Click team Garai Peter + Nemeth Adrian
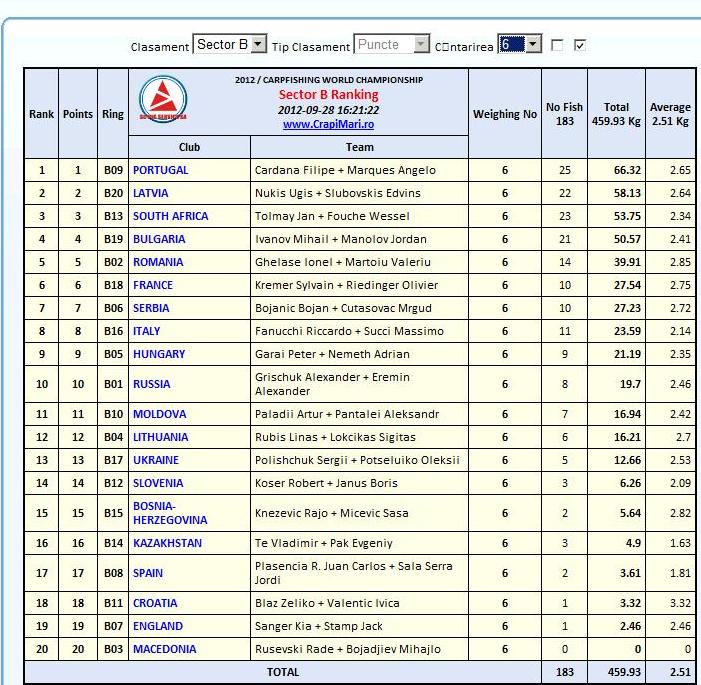 click(332, 354)
